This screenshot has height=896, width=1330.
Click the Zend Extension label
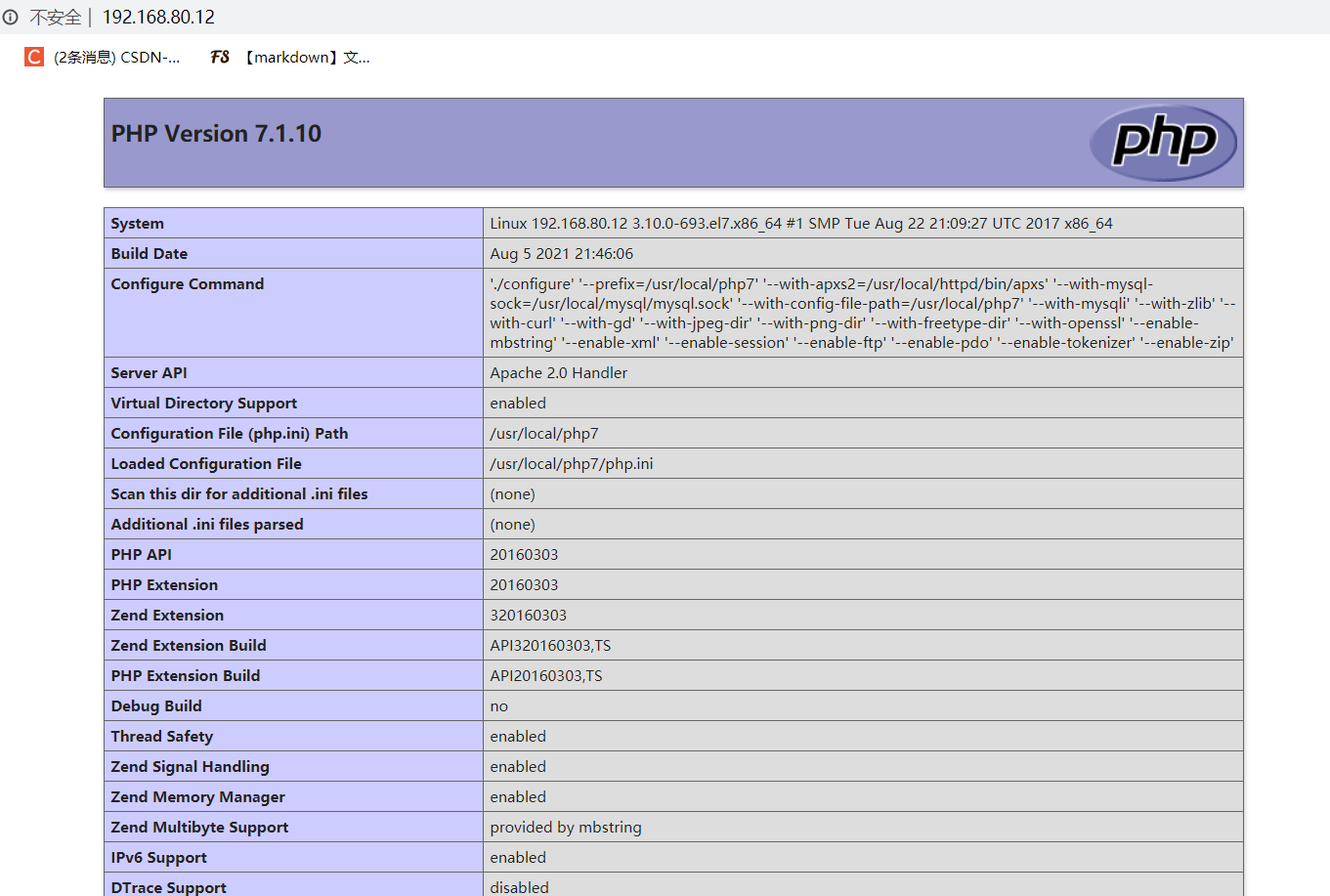coord(167,615)
